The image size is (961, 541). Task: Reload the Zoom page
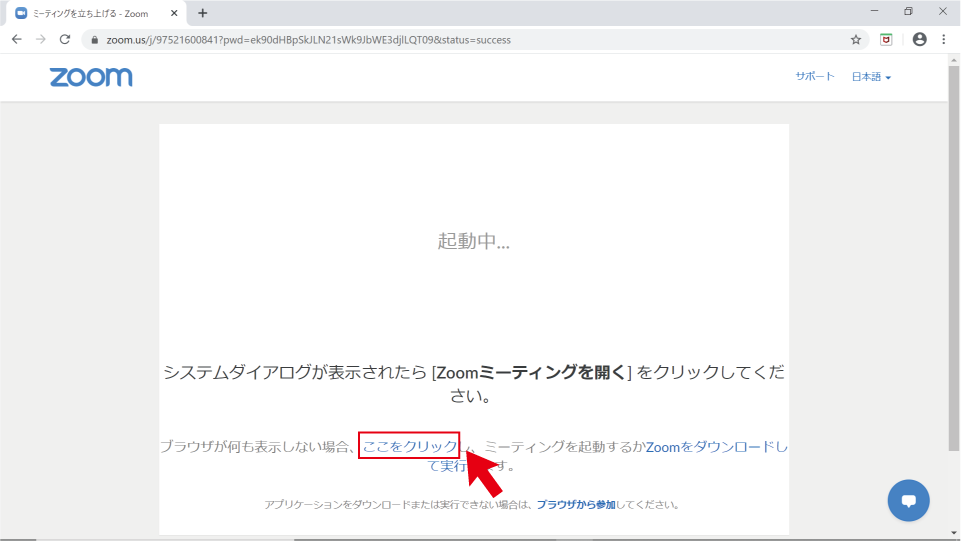(65, 40)
